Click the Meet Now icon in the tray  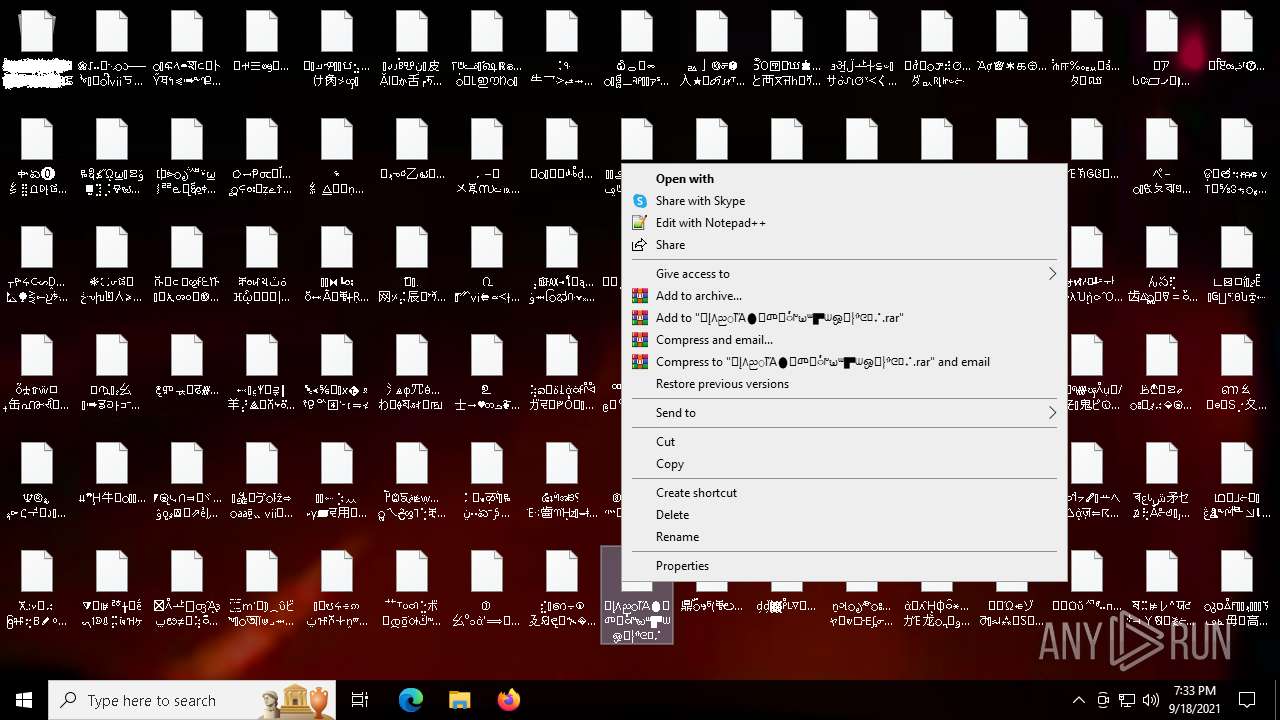tap(1103, 700)
